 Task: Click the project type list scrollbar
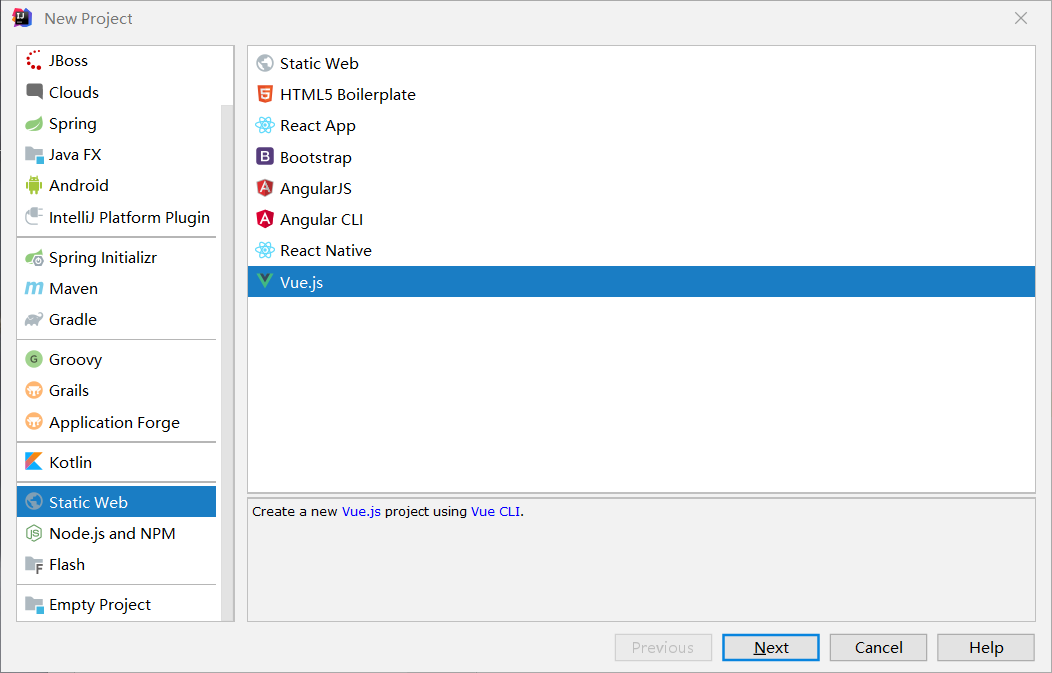pyautogui.click(x=227, y=362)
